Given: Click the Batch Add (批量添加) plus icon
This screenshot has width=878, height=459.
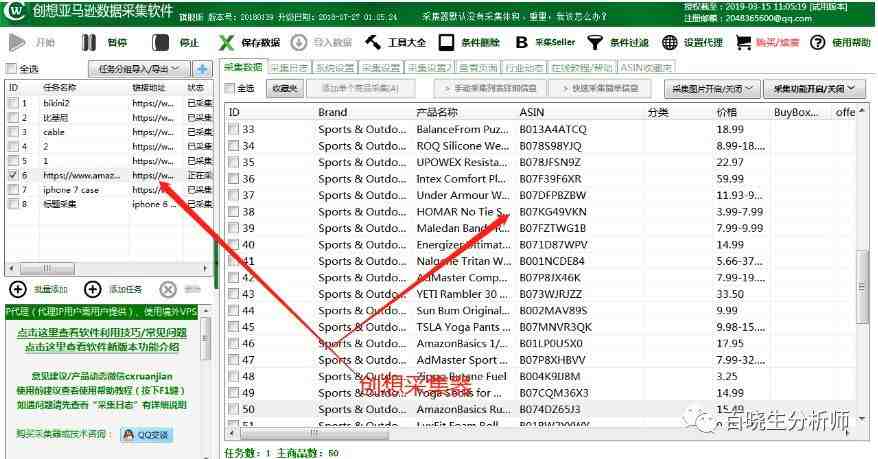Looking at the screenshot, I should pyautogui.click(x=18, y=289).
